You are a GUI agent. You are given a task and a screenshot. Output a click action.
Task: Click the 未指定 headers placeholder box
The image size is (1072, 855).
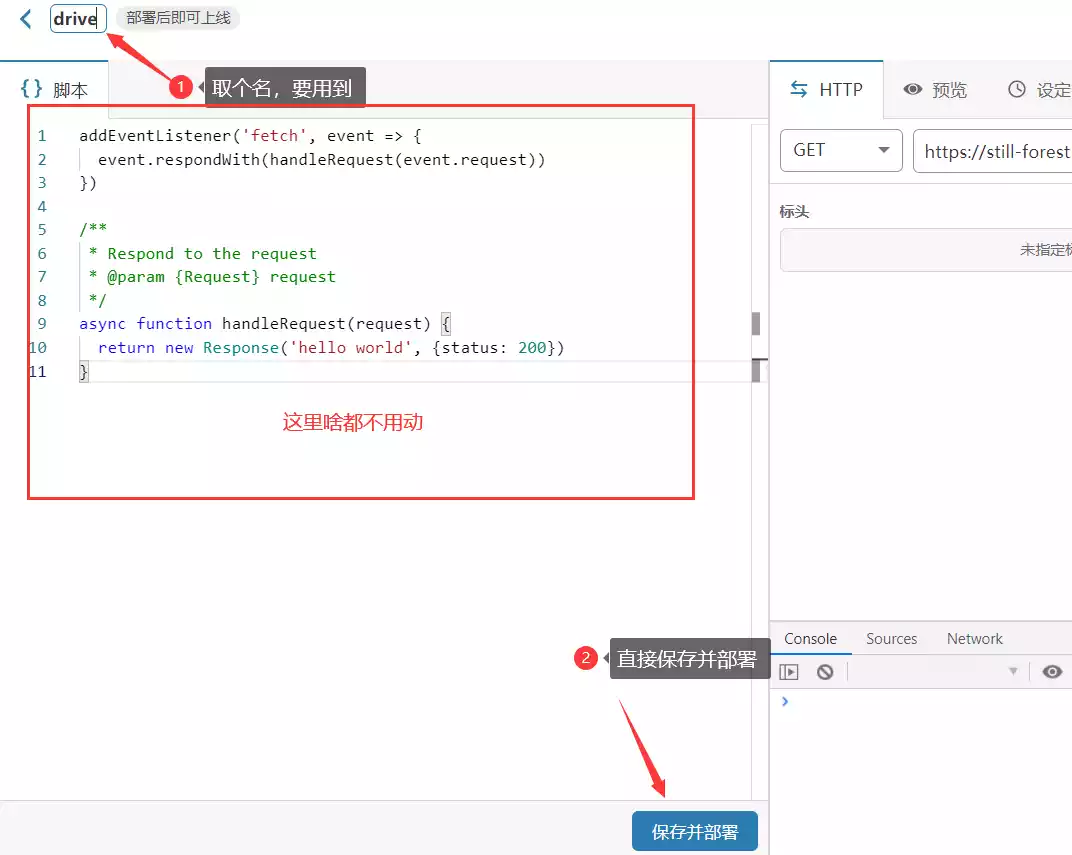tap(926, 250)
